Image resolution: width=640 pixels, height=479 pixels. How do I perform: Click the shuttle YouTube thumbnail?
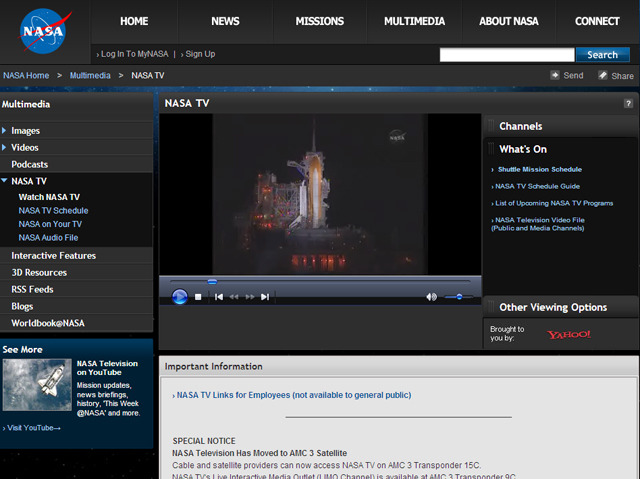pos(37,385)
